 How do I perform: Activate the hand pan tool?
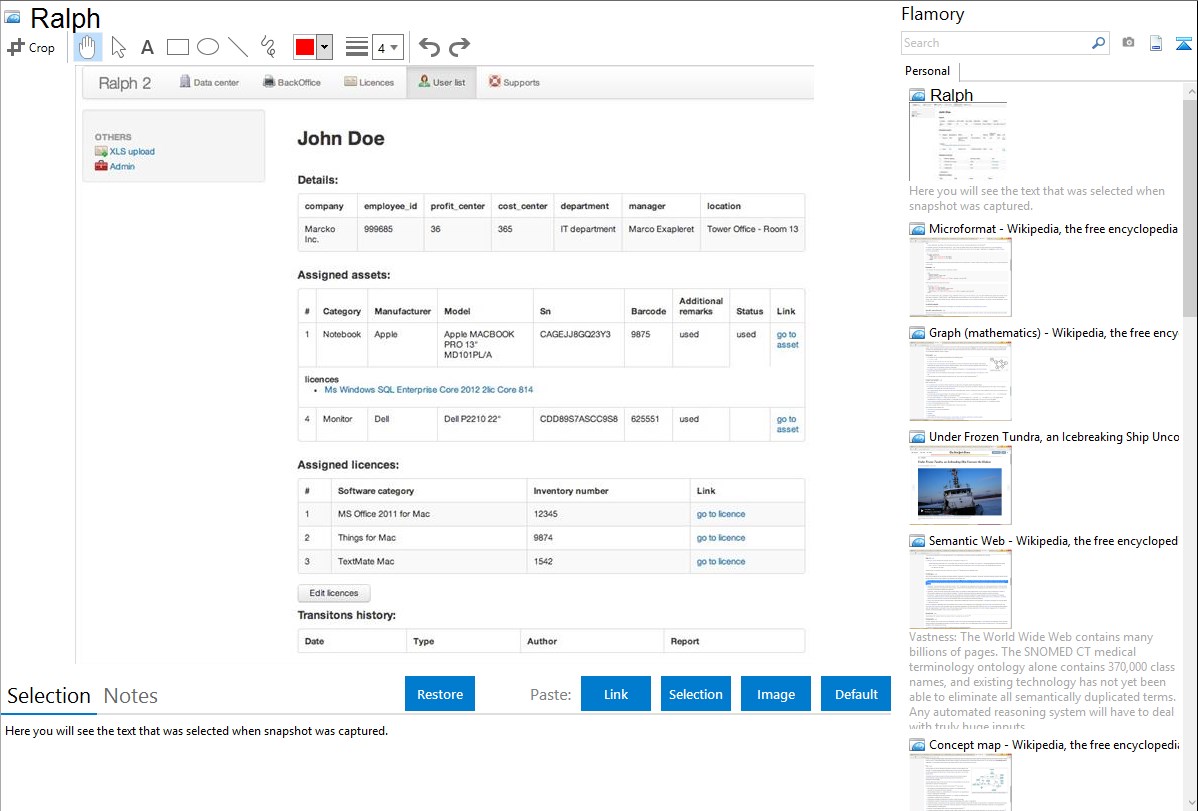(x=88, y=47)
